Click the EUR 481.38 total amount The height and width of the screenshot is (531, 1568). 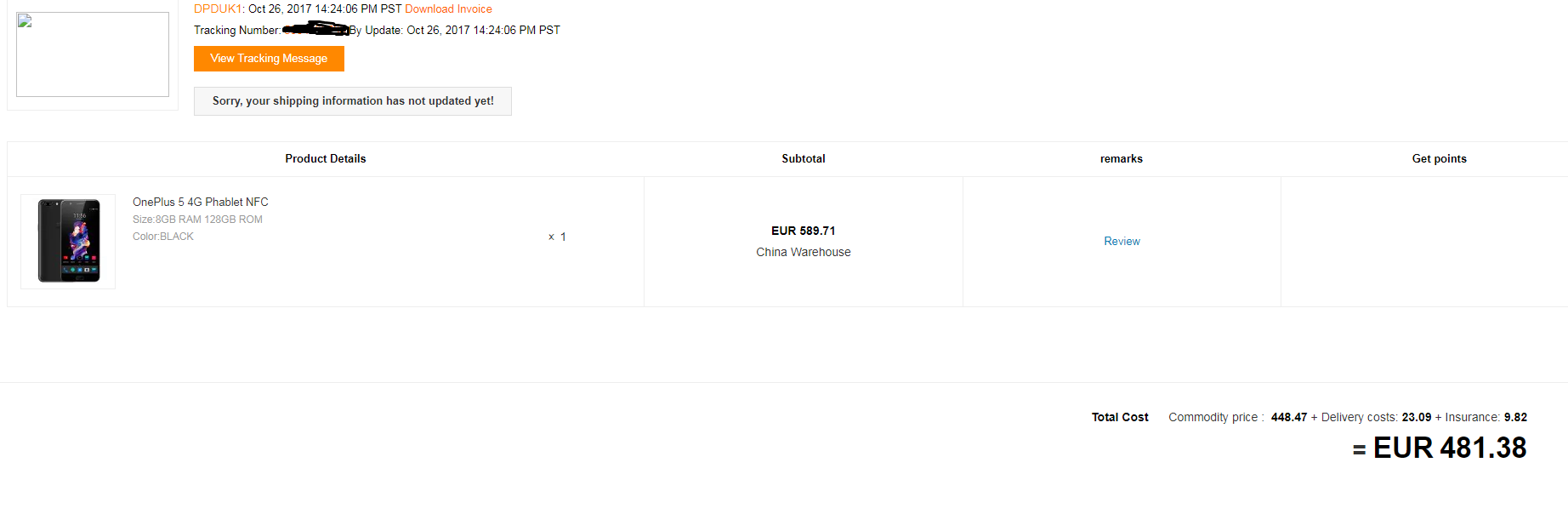[1449, 448]
